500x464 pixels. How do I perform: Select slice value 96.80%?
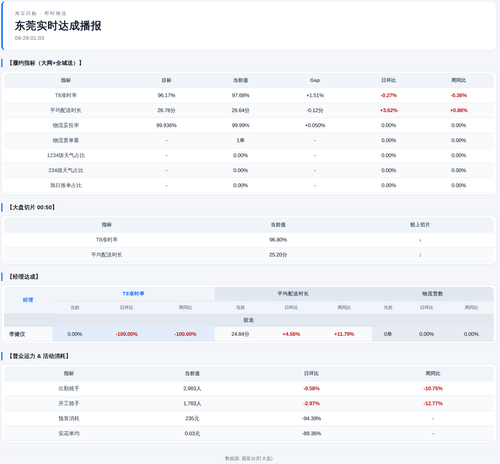coord(278,240)
